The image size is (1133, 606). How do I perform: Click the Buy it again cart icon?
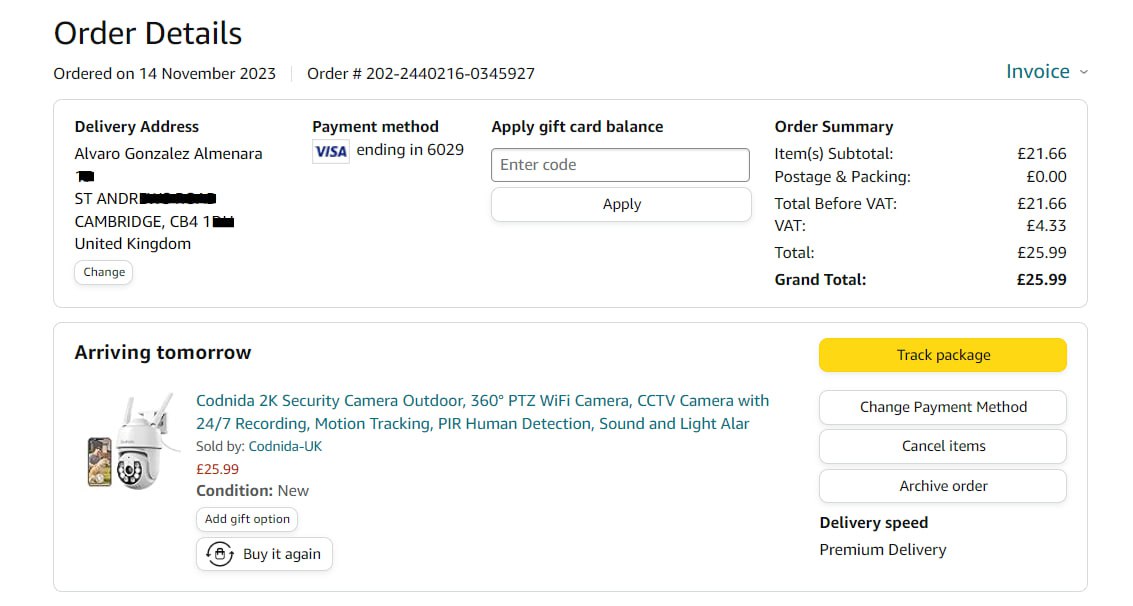(x=220, y=554)
